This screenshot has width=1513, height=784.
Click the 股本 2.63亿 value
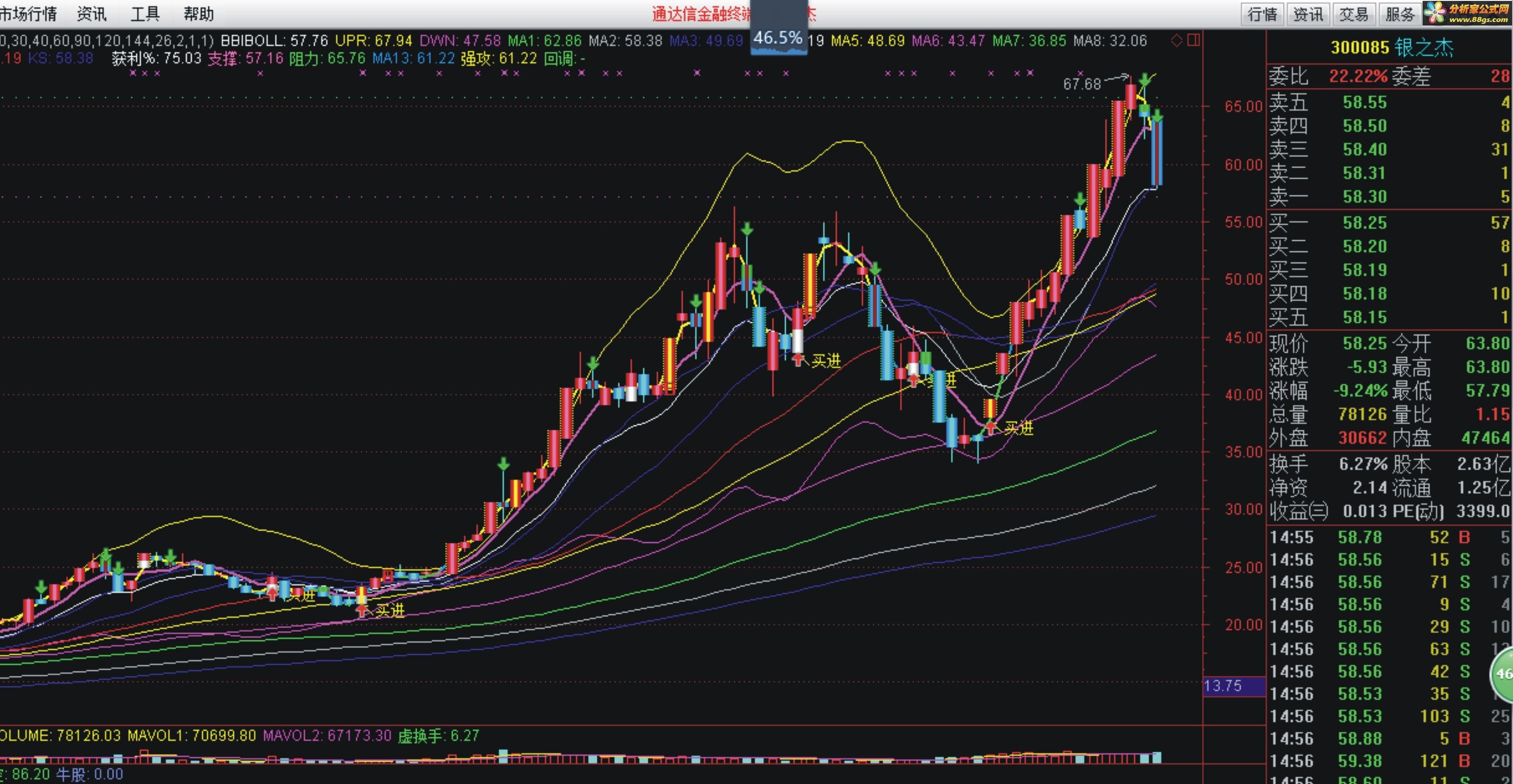(x=1483, y=464)
